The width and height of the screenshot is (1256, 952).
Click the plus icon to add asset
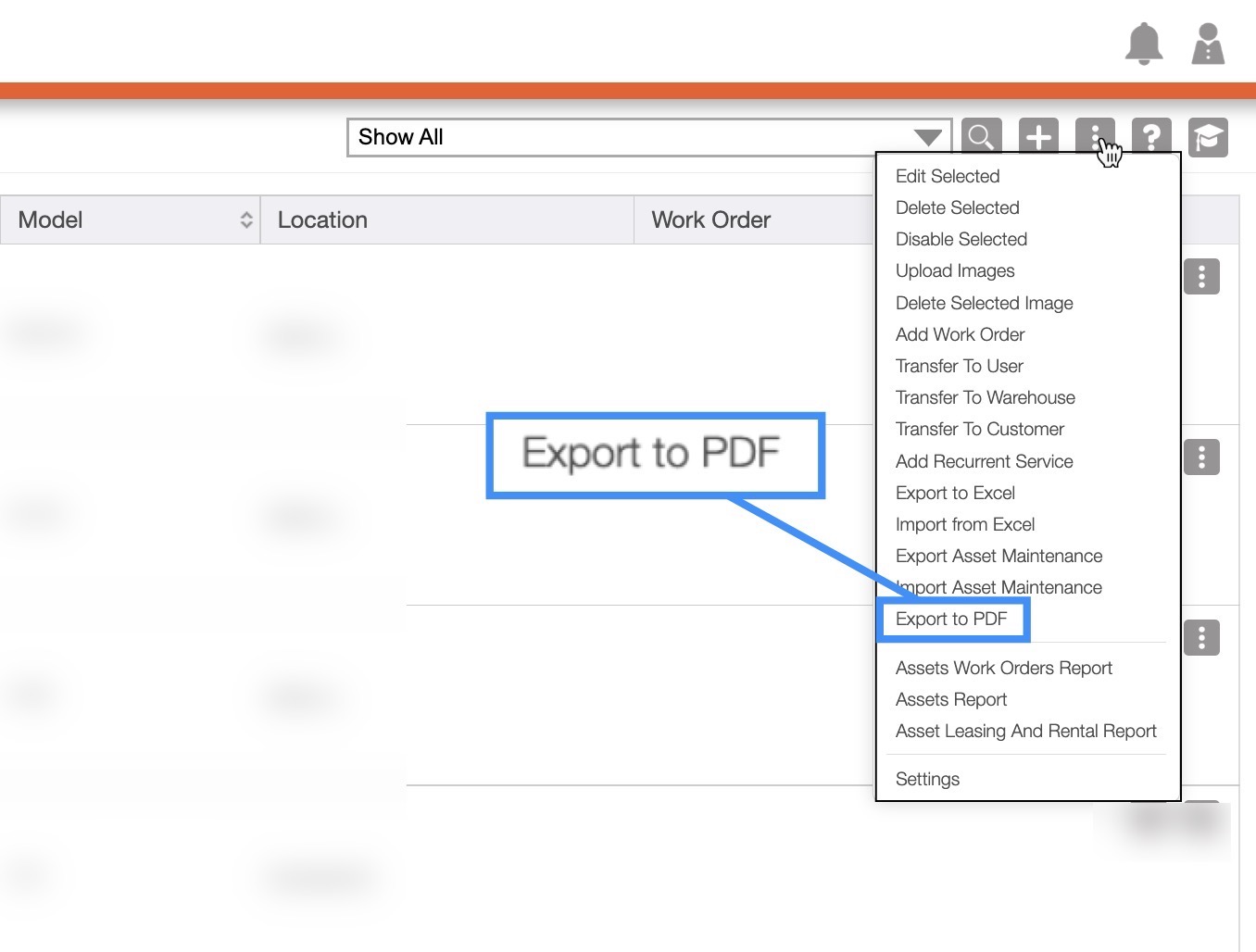pyautogui.click(x=1038, y=137)
